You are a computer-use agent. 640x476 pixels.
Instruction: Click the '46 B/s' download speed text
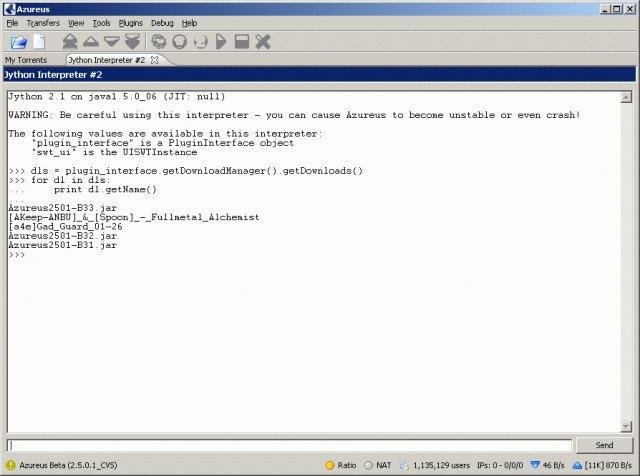tap(553, 465)
